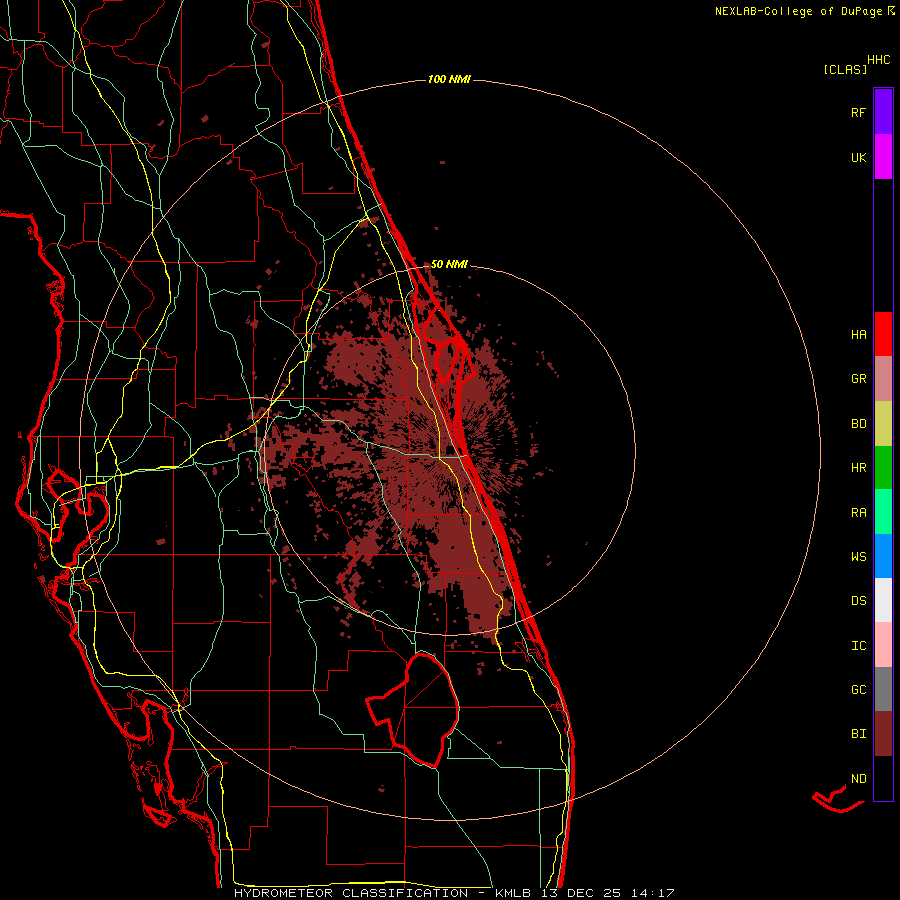Click the RF legend label
This screenshot has width=900, height=900.
point(858,113)
